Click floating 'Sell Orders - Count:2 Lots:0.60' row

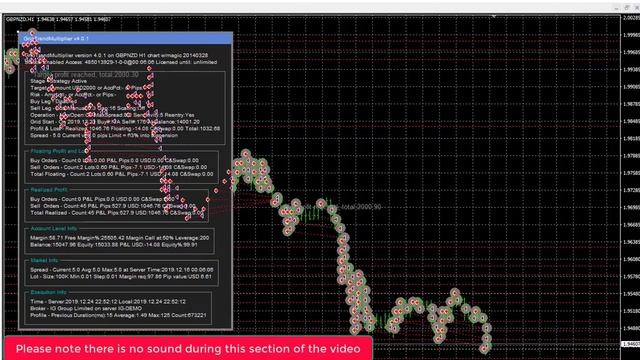tap(118, 167)
